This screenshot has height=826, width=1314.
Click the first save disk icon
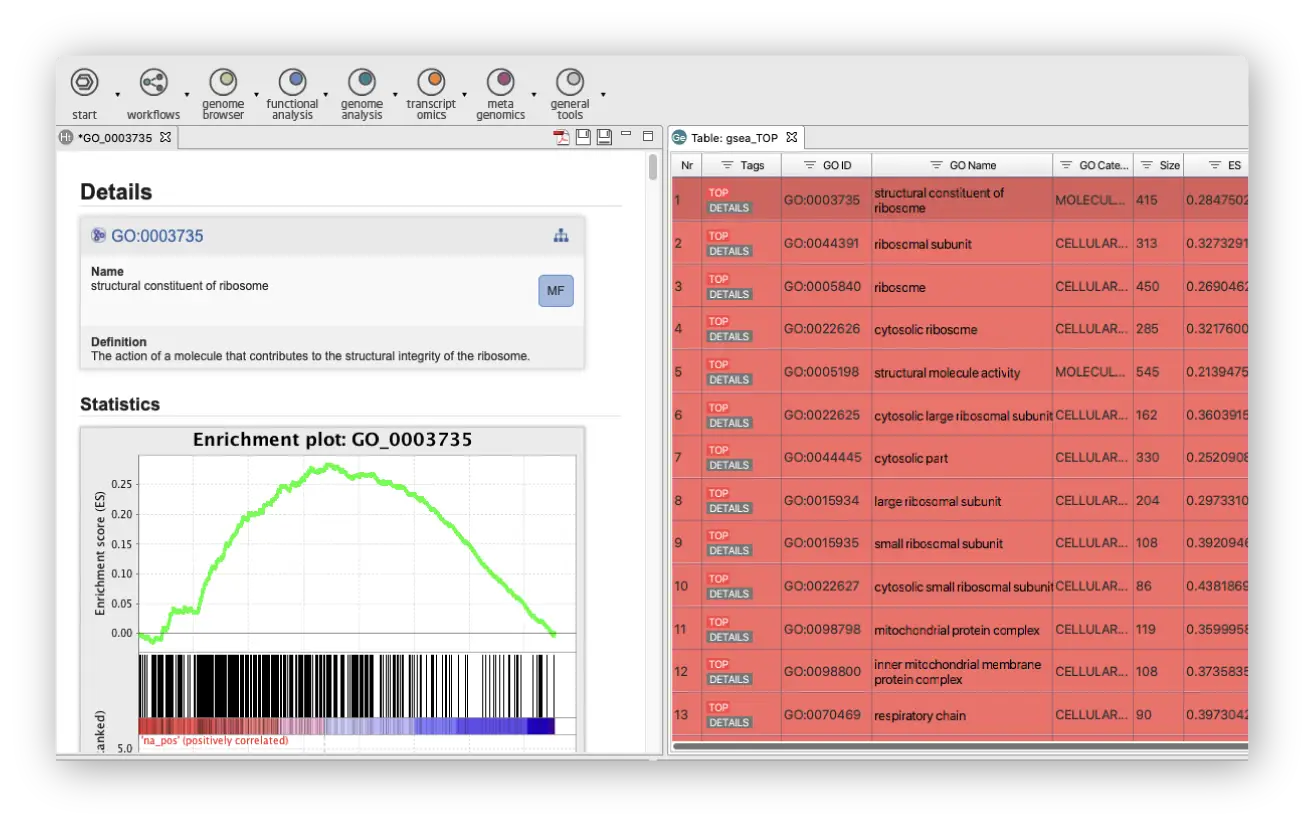(x=584, y=138)
